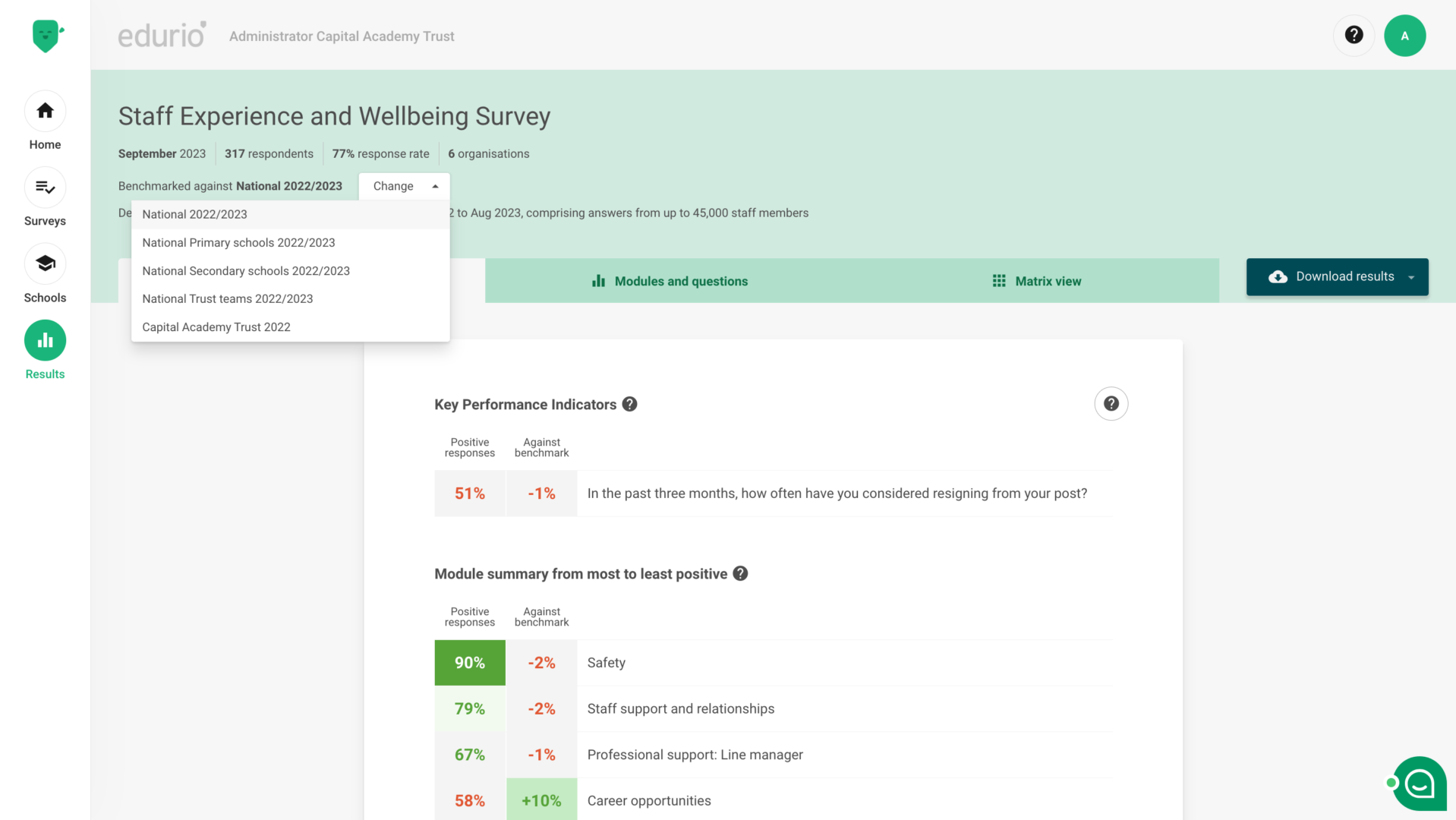Expand the Download results arrow
The height and width of the screenshot is (820, 1456).
[x=1411, y=277]
